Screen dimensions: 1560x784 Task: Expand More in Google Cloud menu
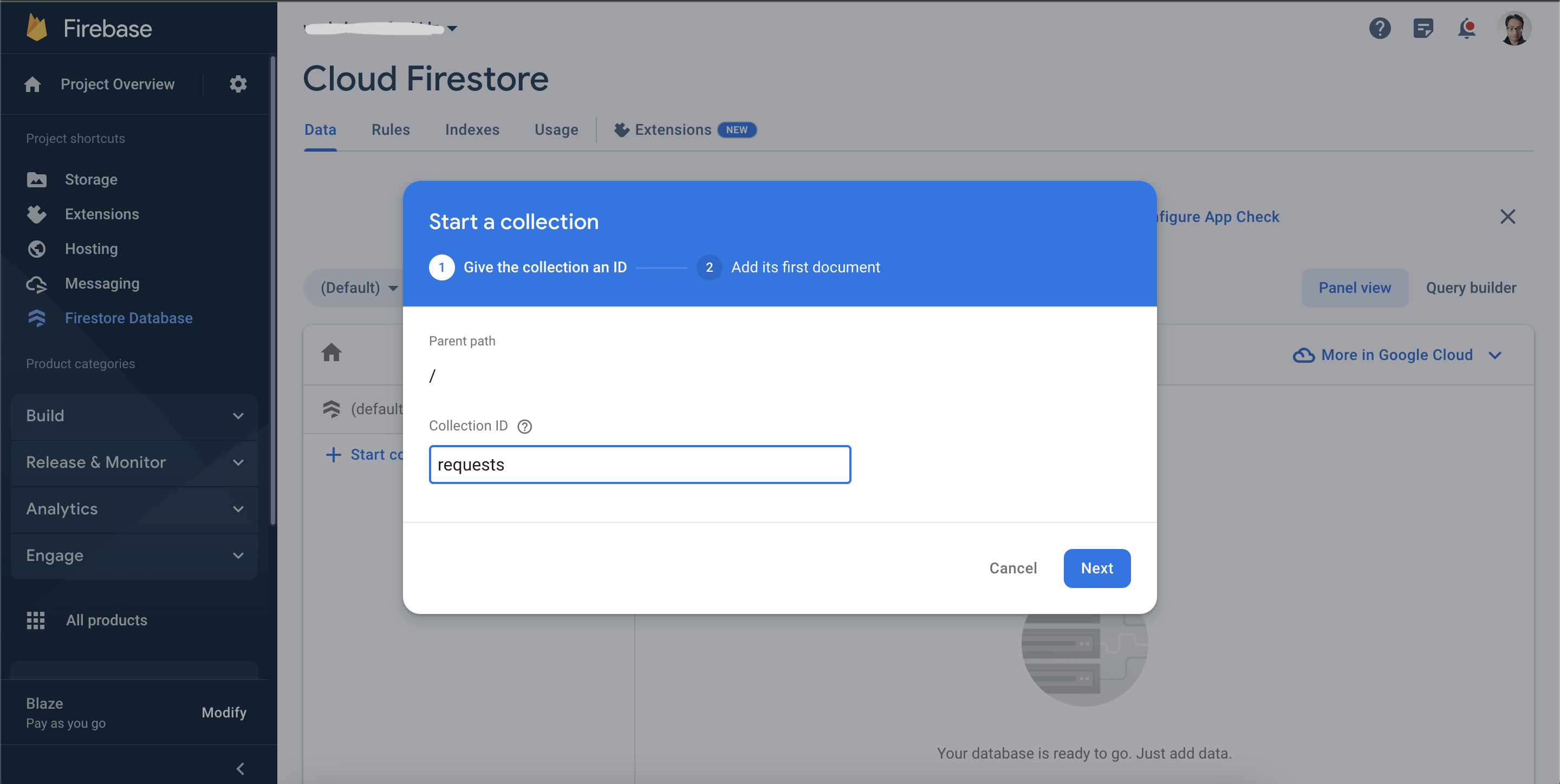(x=1396, y=355)
